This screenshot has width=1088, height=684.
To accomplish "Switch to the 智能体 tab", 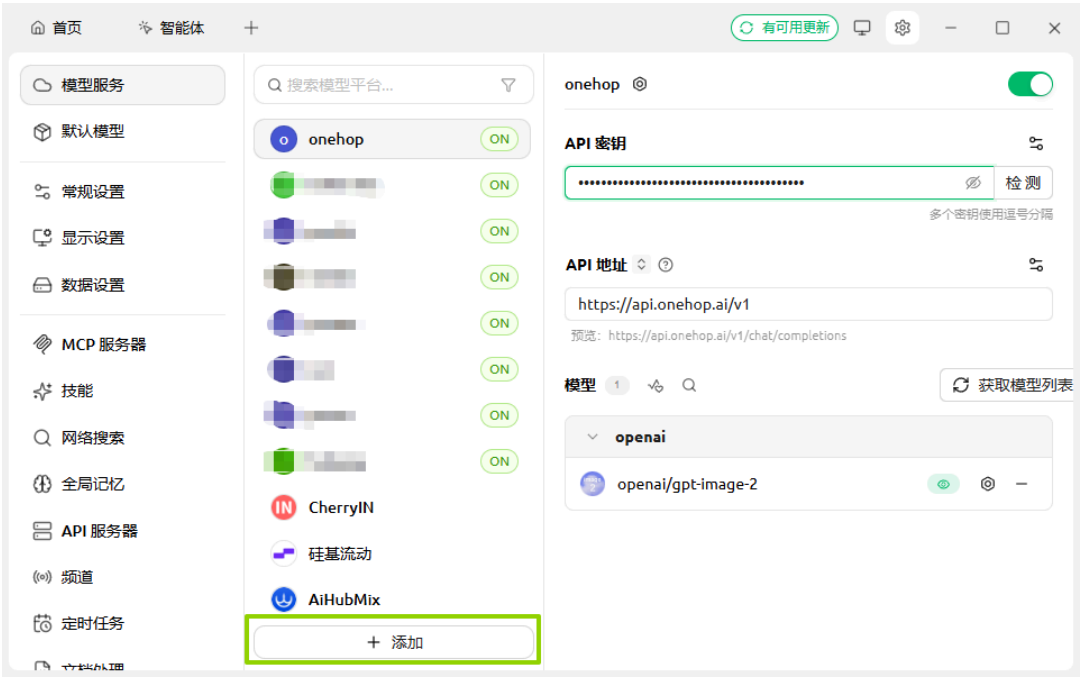I will pyautogui.click(x=171, y=28).
